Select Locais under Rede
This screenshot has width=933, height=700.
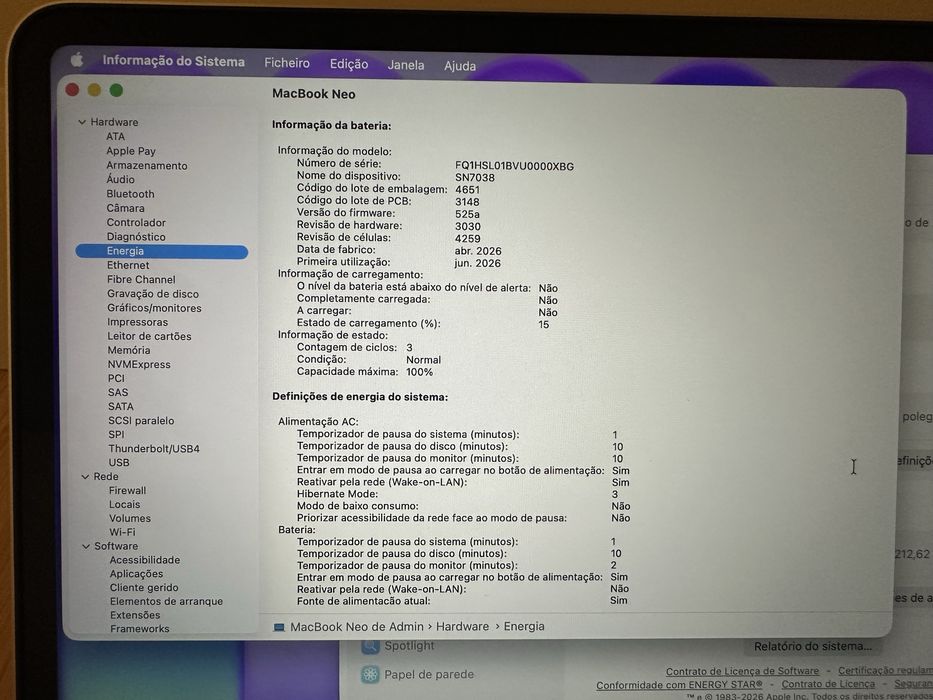(x=124, y=504)
